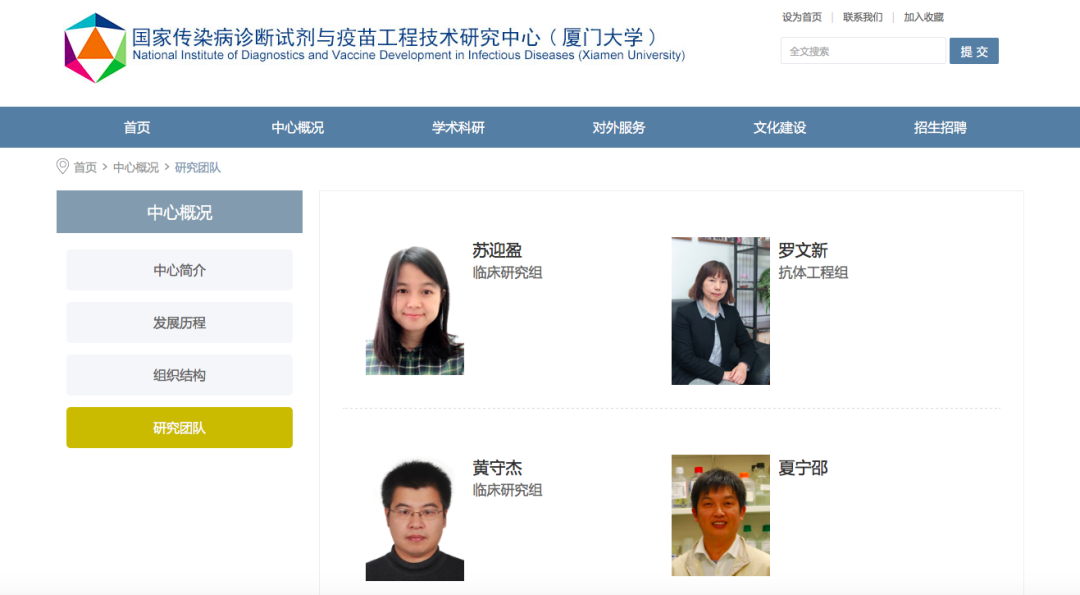1080x595 pixels.
Task: Click the 加入收藏 link at top
Action: point(924,17)
